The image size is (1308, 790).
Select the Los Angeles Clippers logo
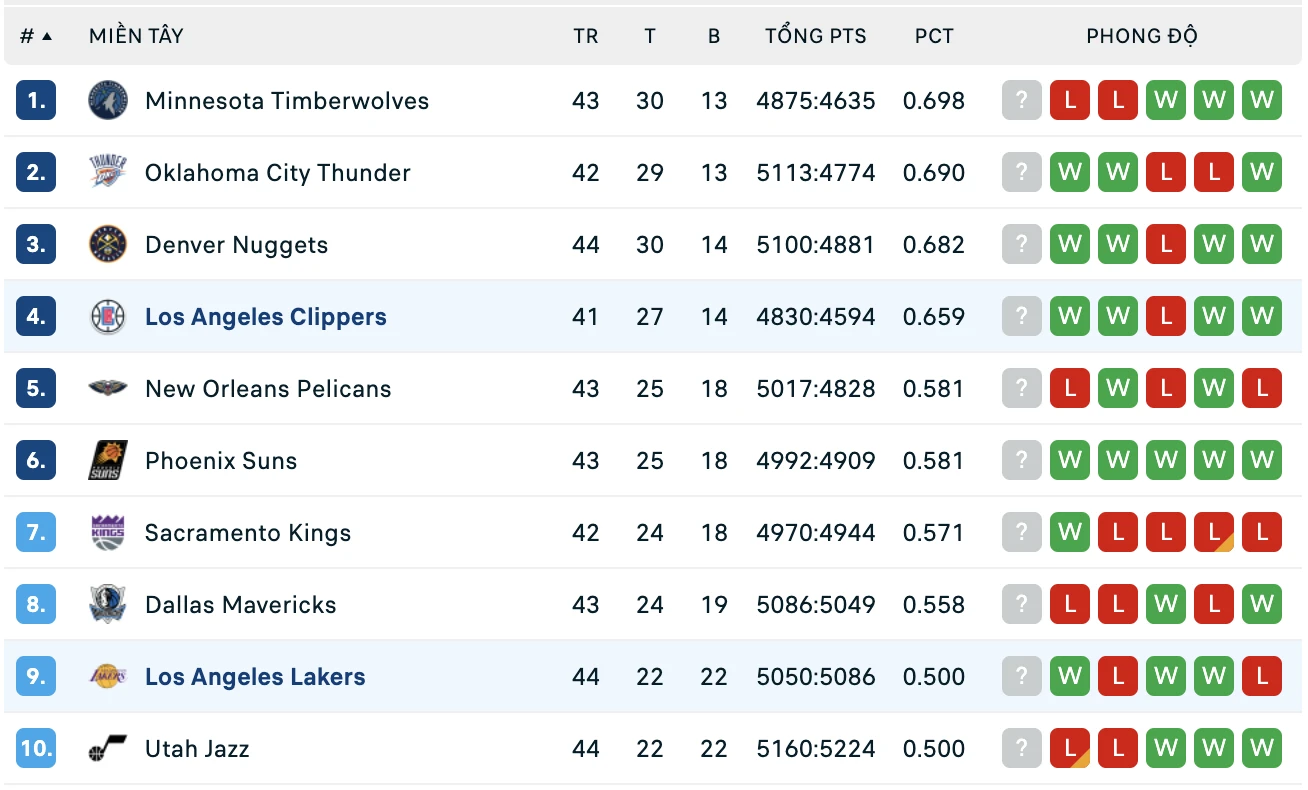108,317
